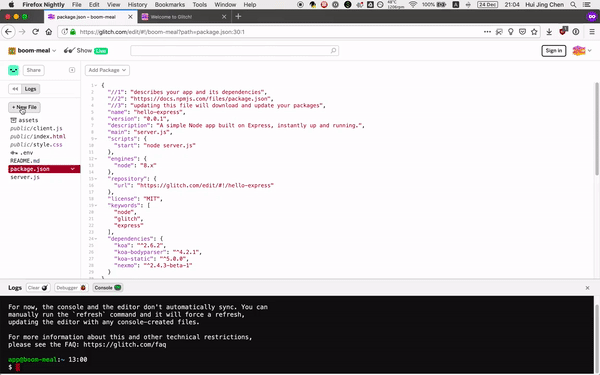600x375 pixels.
Task: Open the Firefox downloads panel
Action: (549, 32)
